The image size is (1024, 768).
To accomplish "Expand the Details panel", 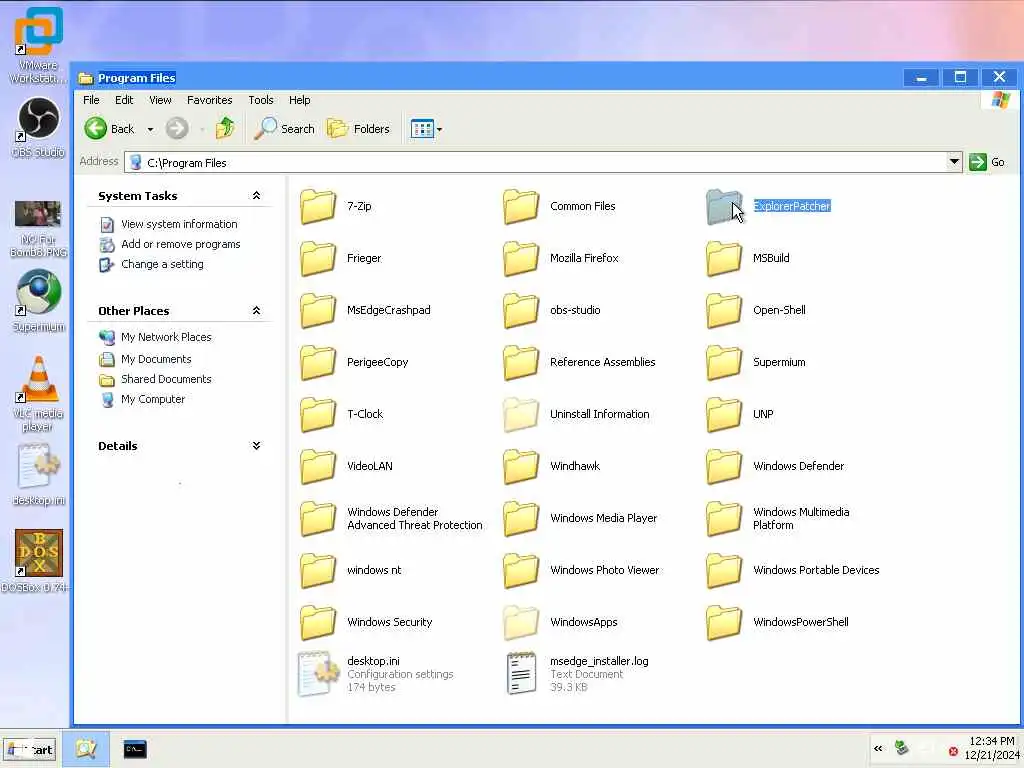I will tap(257, 445).
